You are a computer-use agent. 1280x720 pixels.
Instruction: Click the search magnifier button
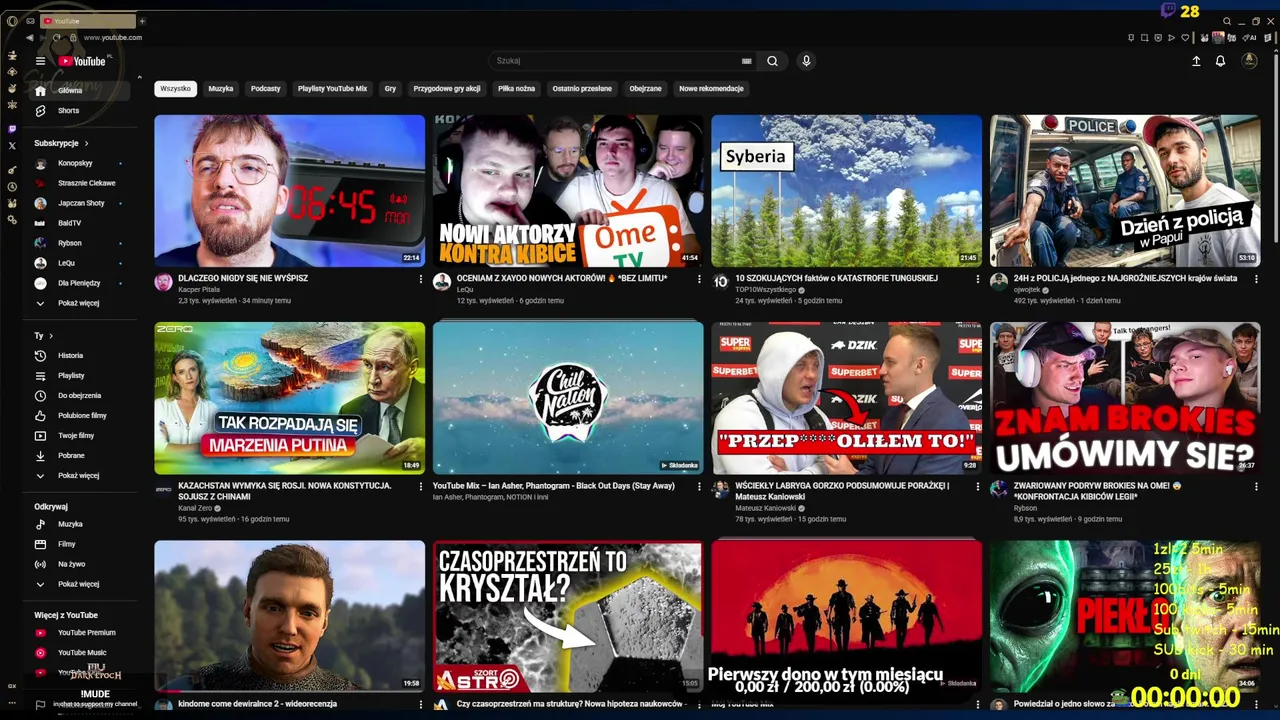pos(772,61)
